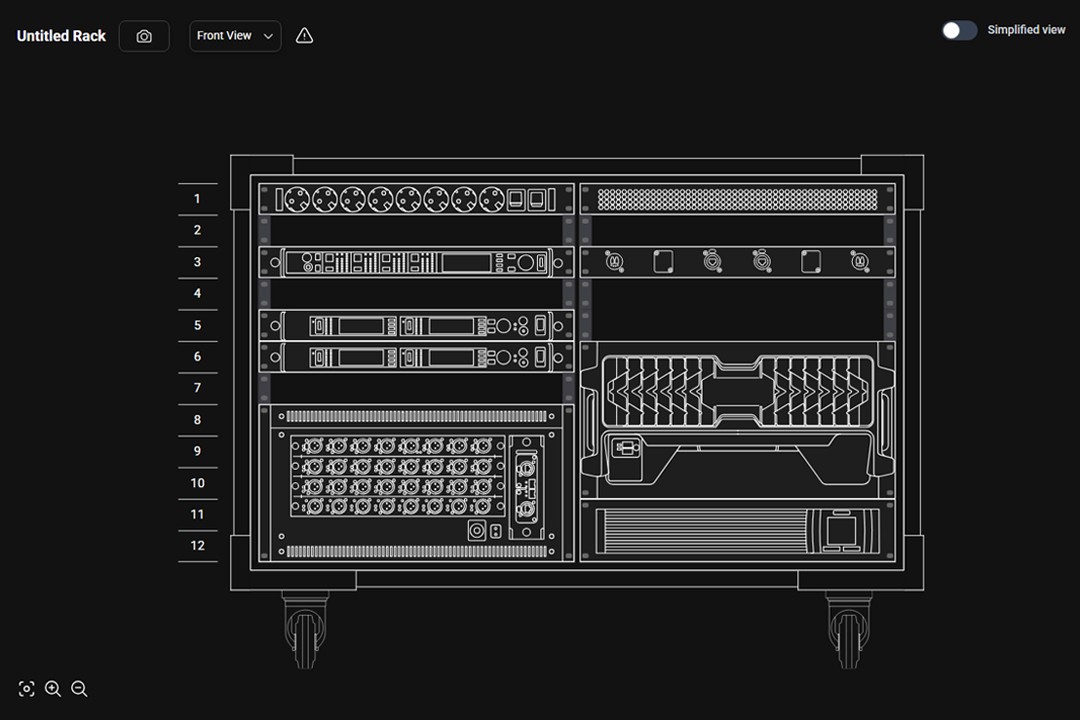Zoom out with the minus magnifier

(79, 688)
